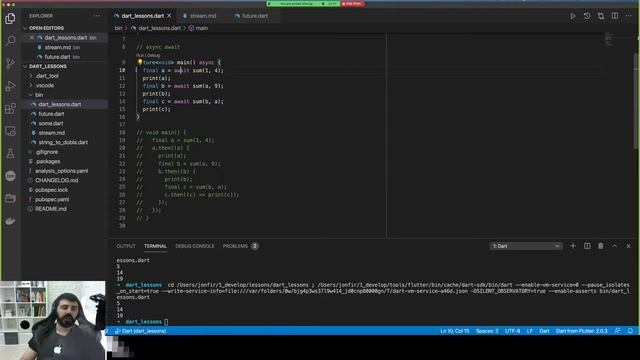The height and width of the screenshot is (360, 640).
Task: Click bin in the breadcrumb path
Action: 118,28
